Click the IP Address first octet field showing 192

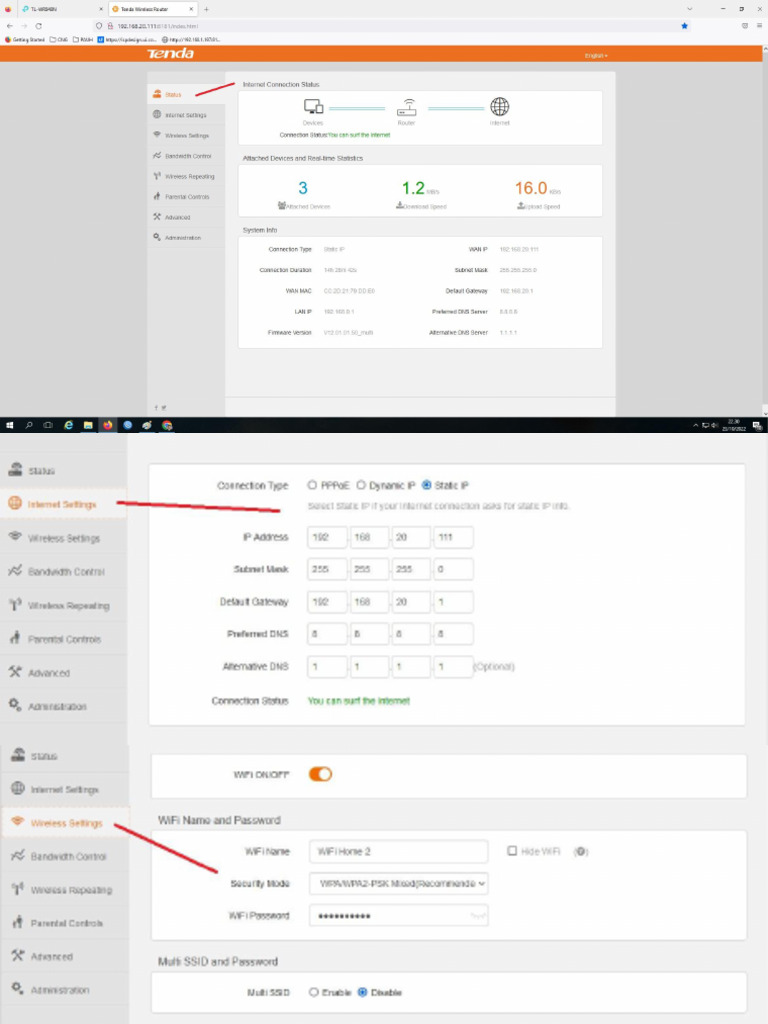pos(327,537)
